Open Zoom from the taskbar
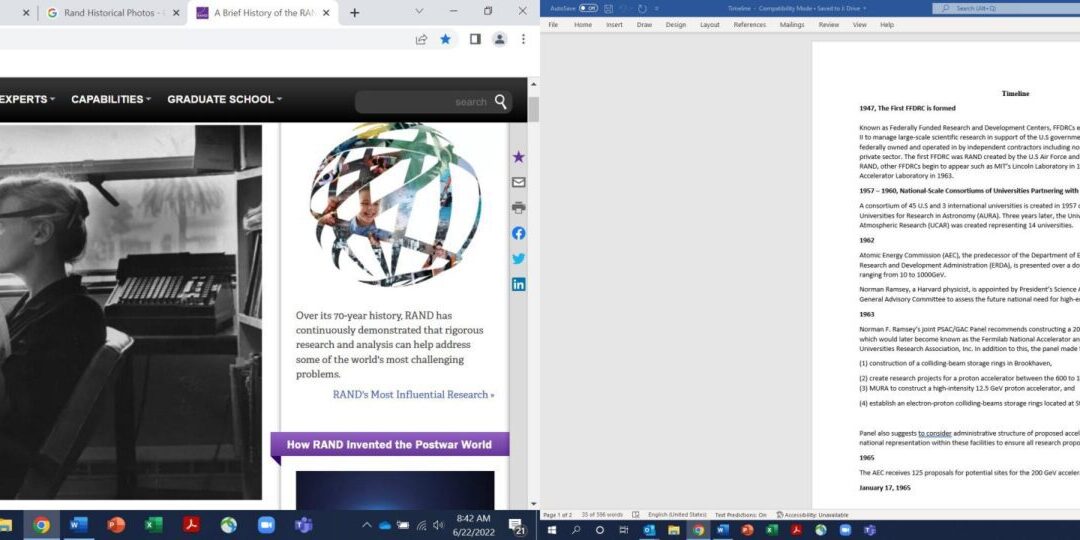 tap(266, 525)
